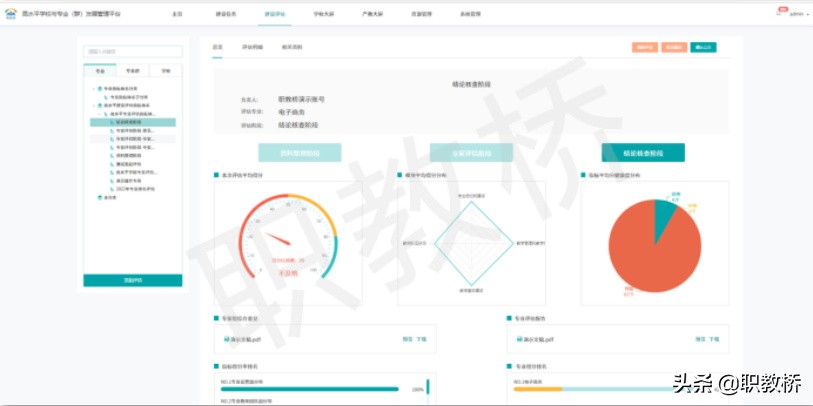Image resolution: width=813 pixels, height=406 pixels.
Task: Select the highlighted 结论核查阶段 tree row
Action: (133, 122)
